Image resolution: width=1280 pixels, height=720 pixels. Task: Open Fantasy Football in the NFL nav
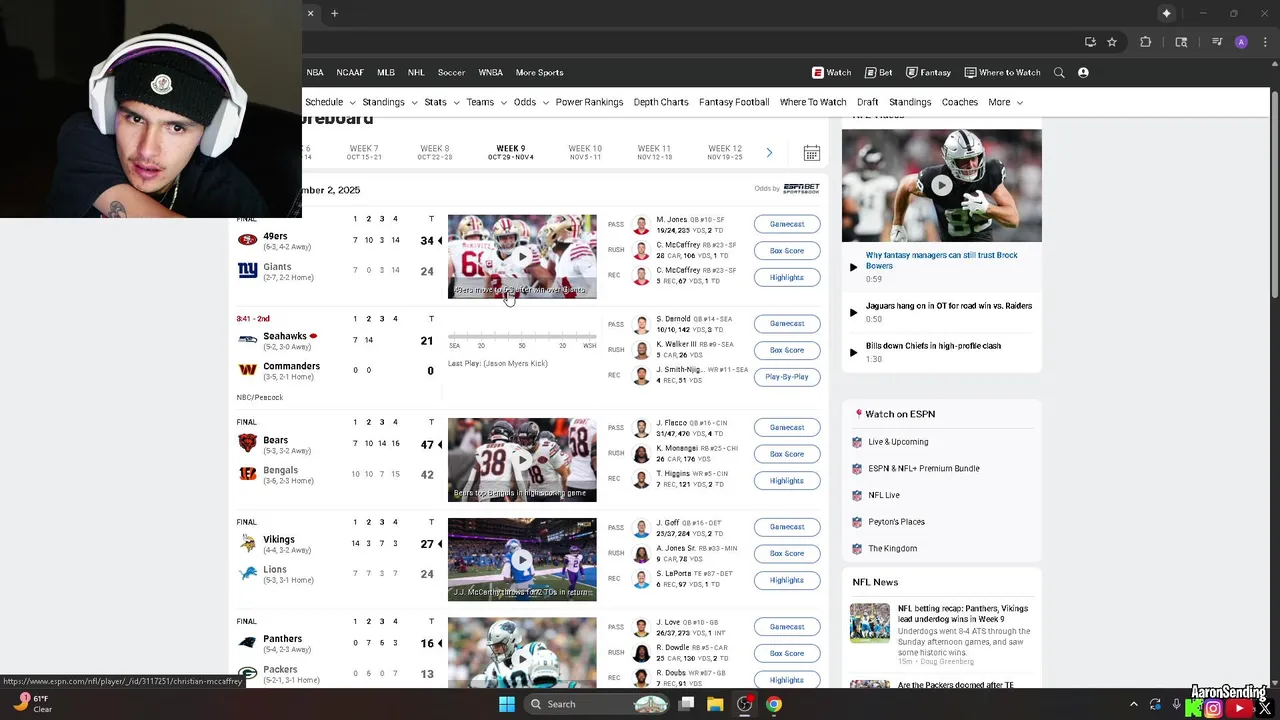pos(734,102)
